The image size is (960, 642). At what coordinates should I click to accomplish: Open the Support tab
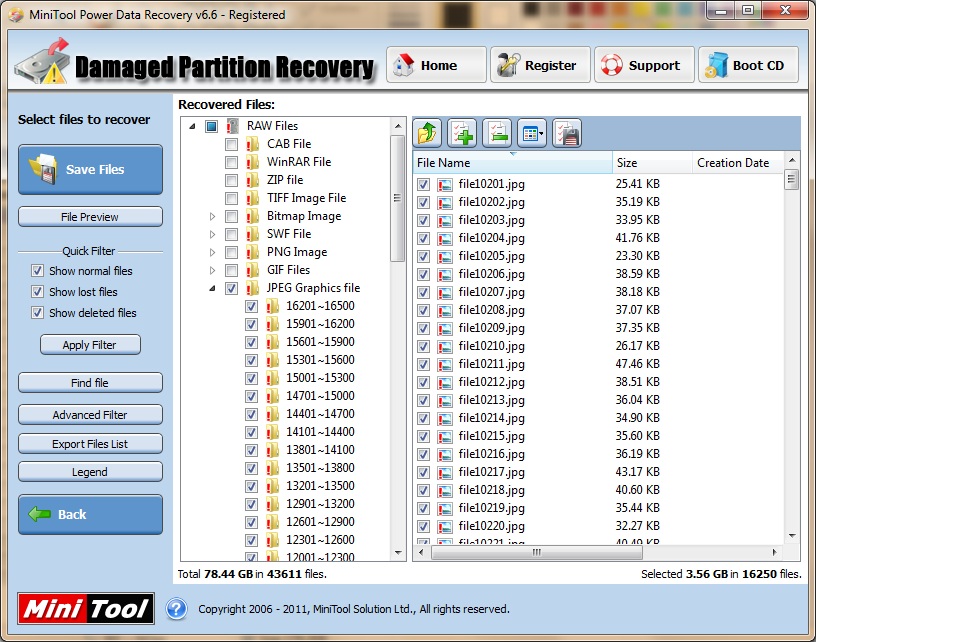tap(644, 65)
